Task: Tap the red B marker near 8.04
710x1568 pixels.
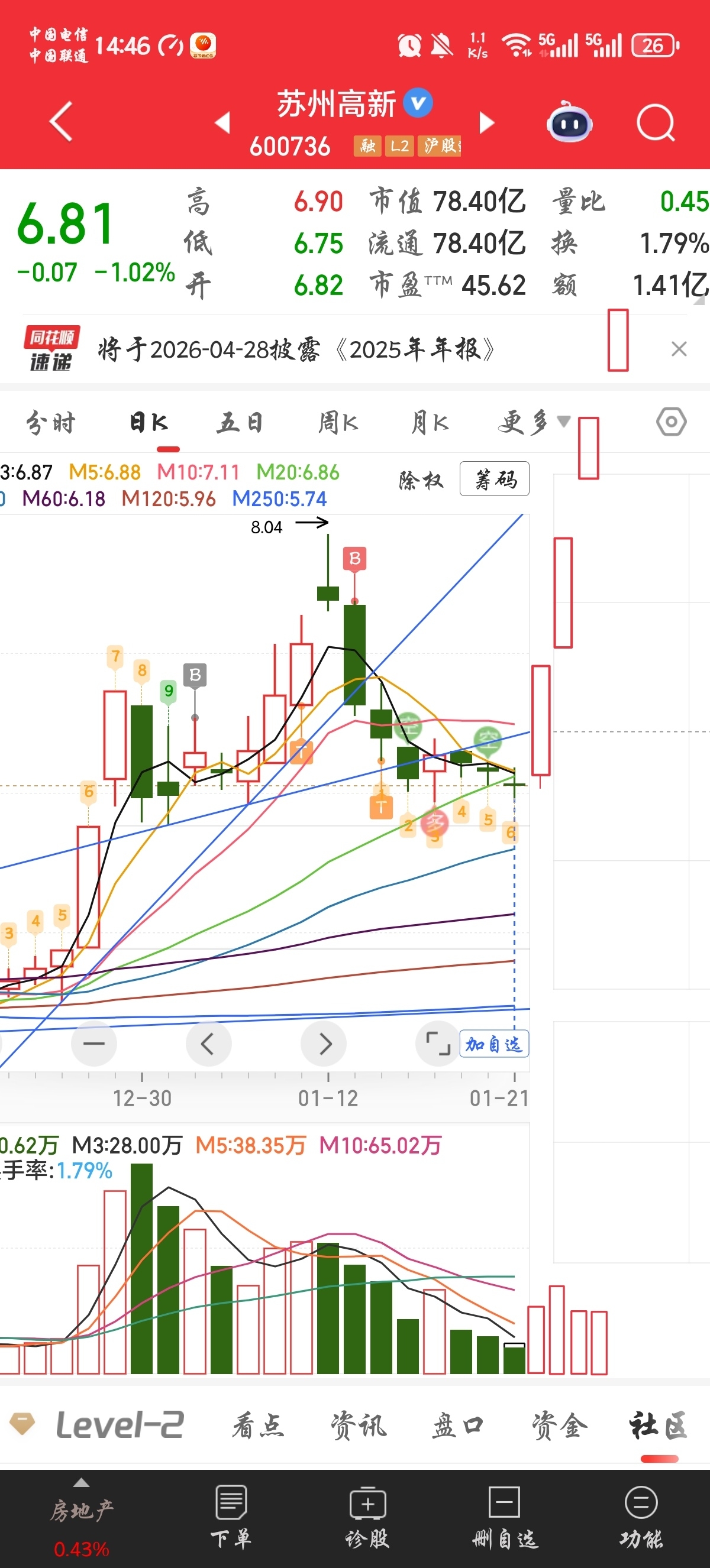Action: (355, 559)
